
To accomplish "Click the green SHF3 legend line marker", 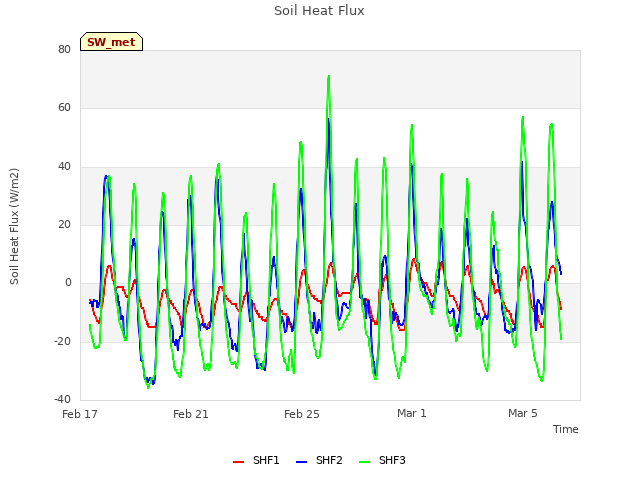I will pos(364,462).
